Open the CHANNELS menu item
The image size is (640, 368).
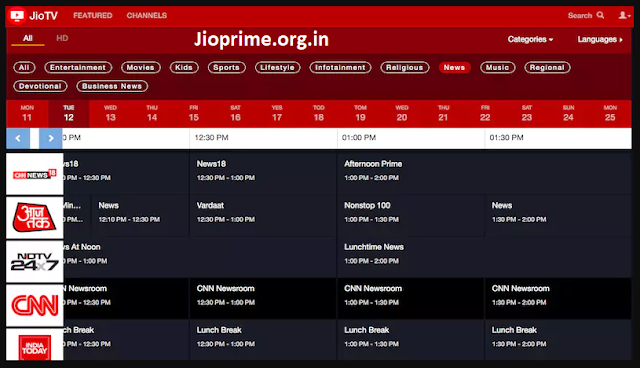pos(147,16)
